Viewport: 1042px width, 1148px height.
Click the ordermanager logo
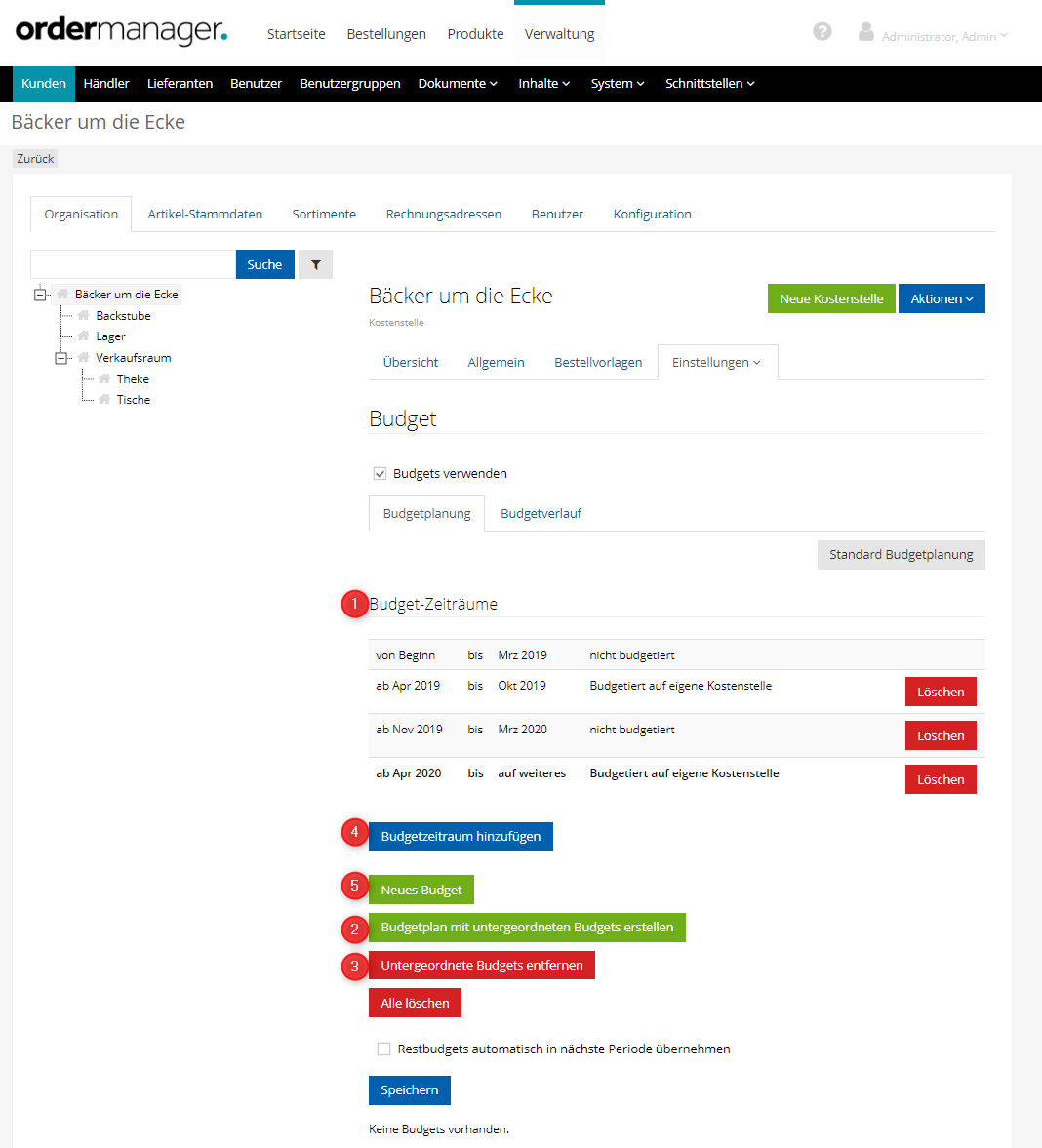pos(121,30)
